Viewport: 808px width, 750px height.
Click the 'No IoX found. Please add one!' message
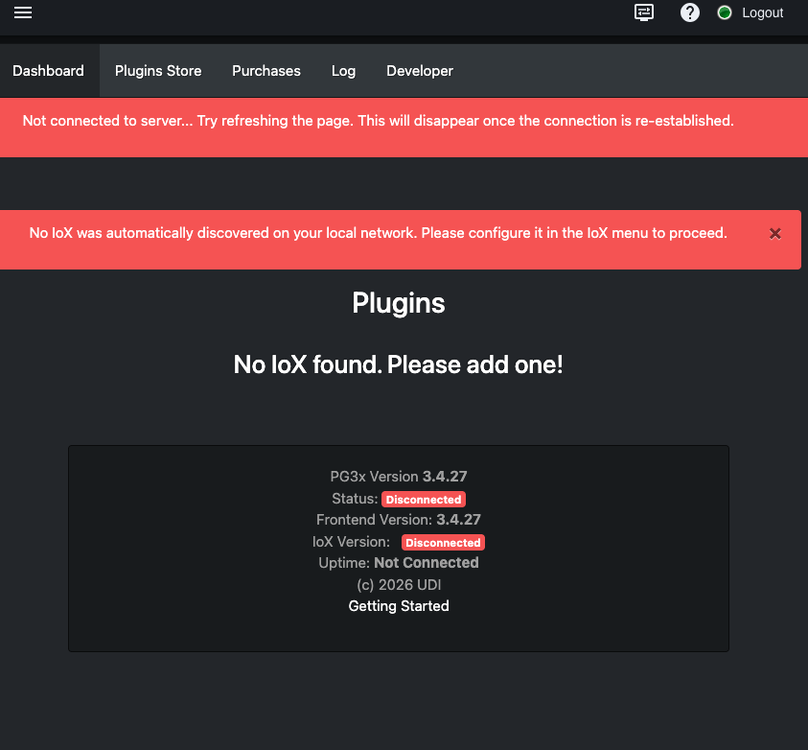398,364
